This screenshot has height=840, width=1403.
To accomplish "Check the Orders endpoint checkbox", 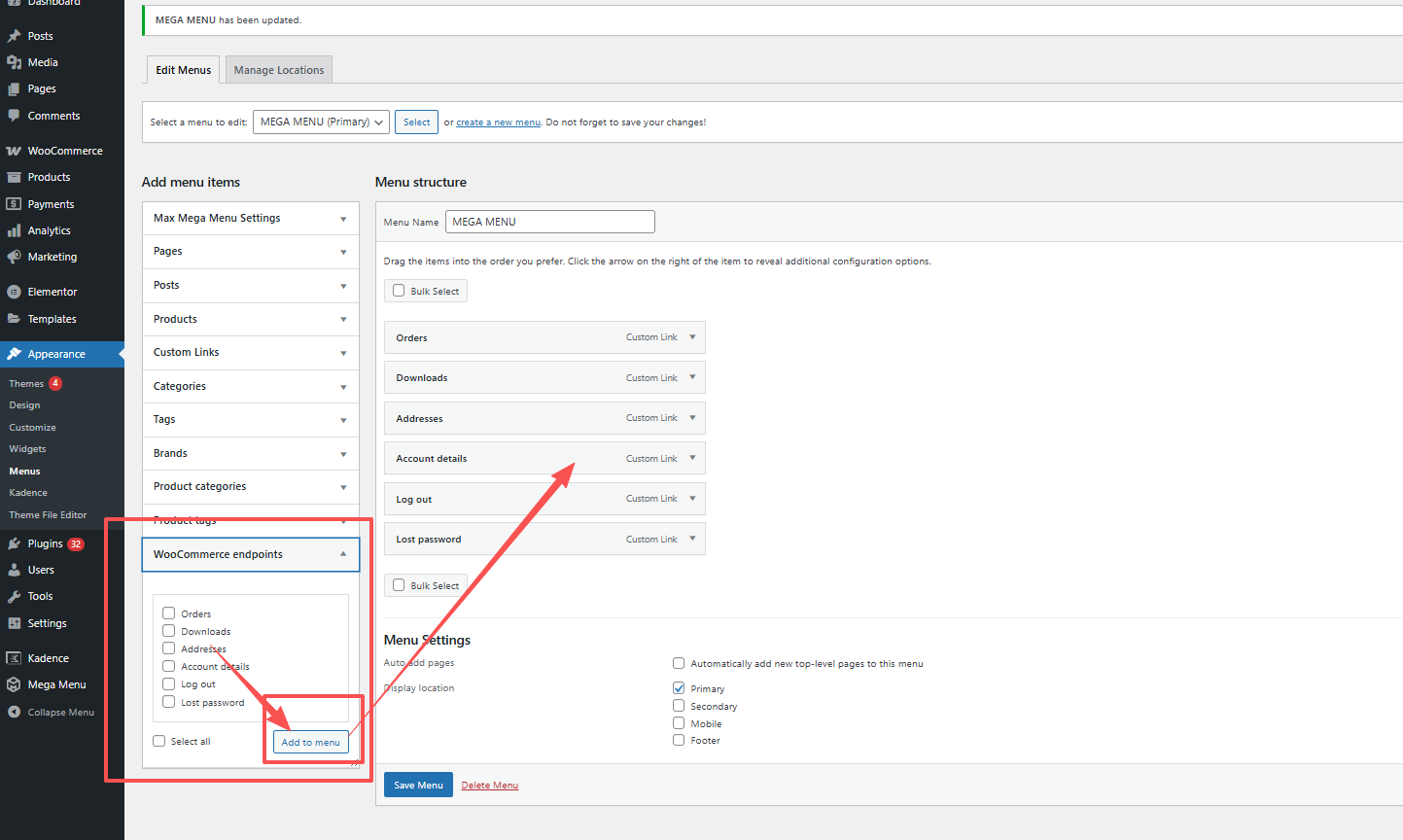I will point(168,613).
